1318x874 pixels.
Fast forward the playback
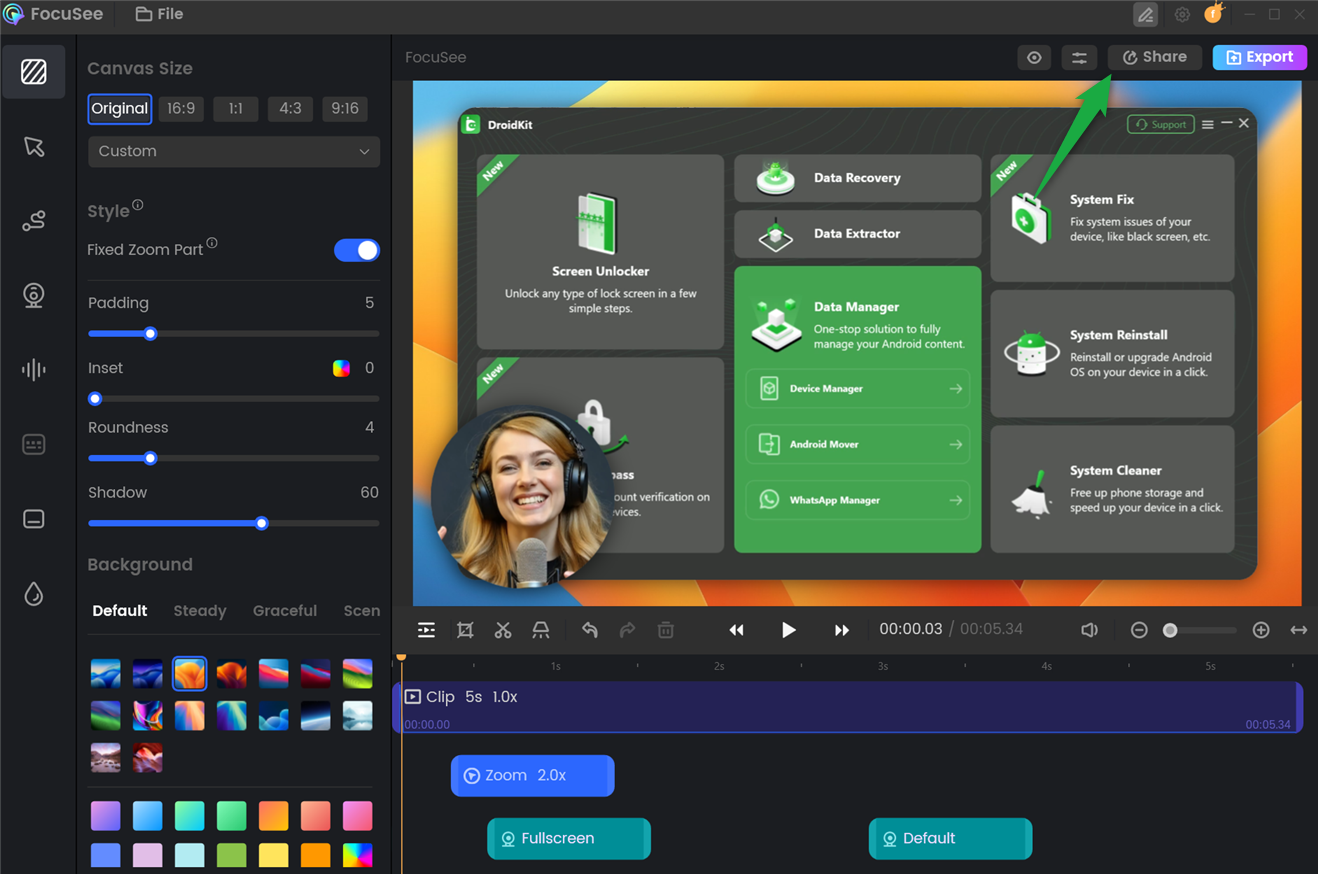842,630
